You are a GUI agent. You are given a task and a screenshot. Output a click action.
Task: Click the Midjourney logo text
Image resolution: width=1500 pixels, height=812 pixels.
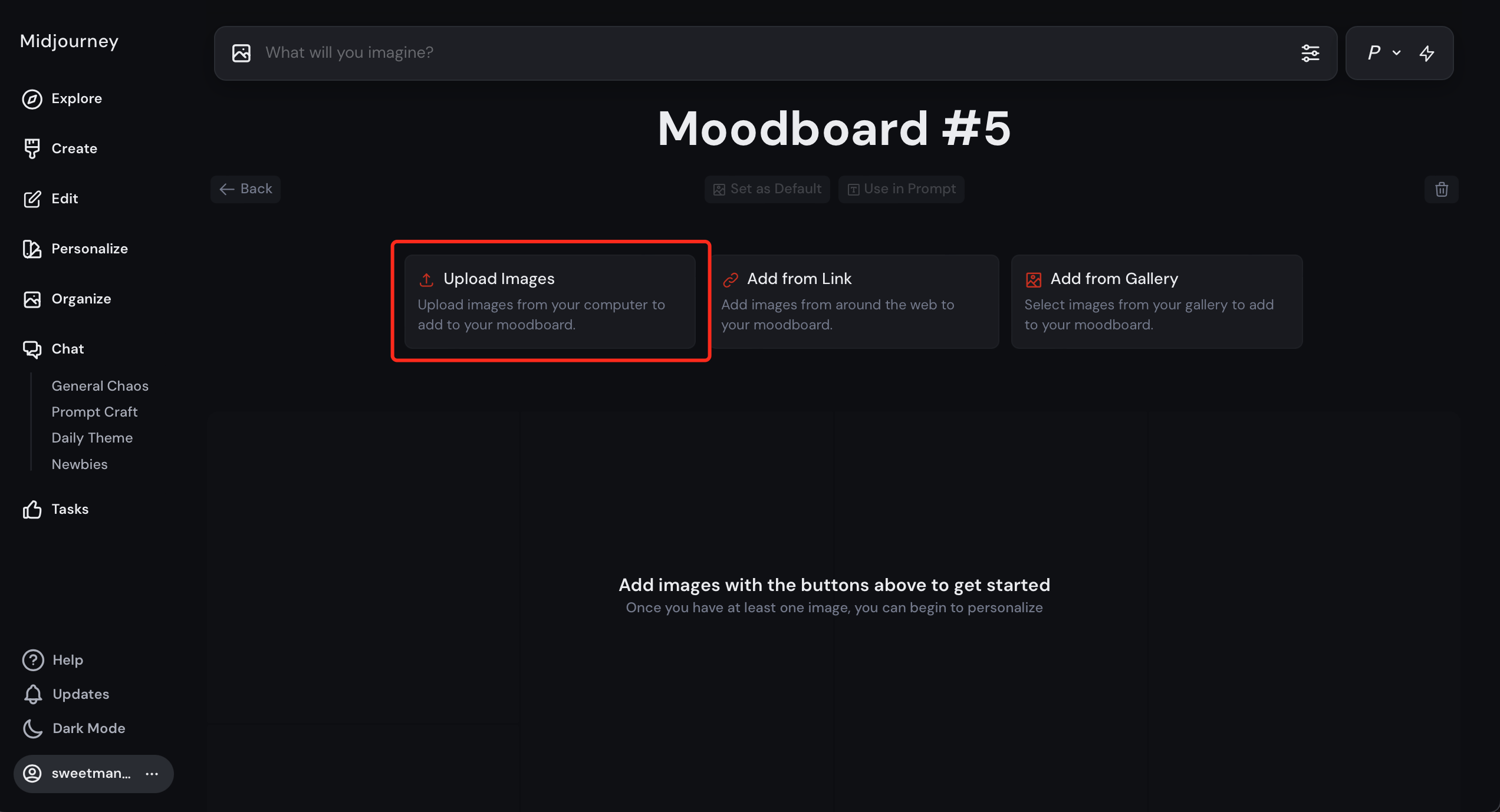click(69, 41)
